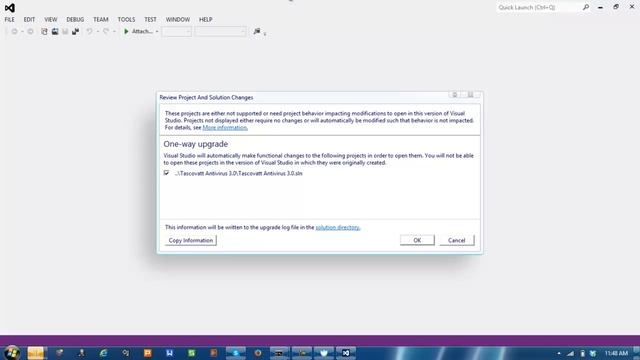Open the TOOLS menu
Image resolution: width=640 pixels, height=360 pixels.
click(x=126, y=19)
